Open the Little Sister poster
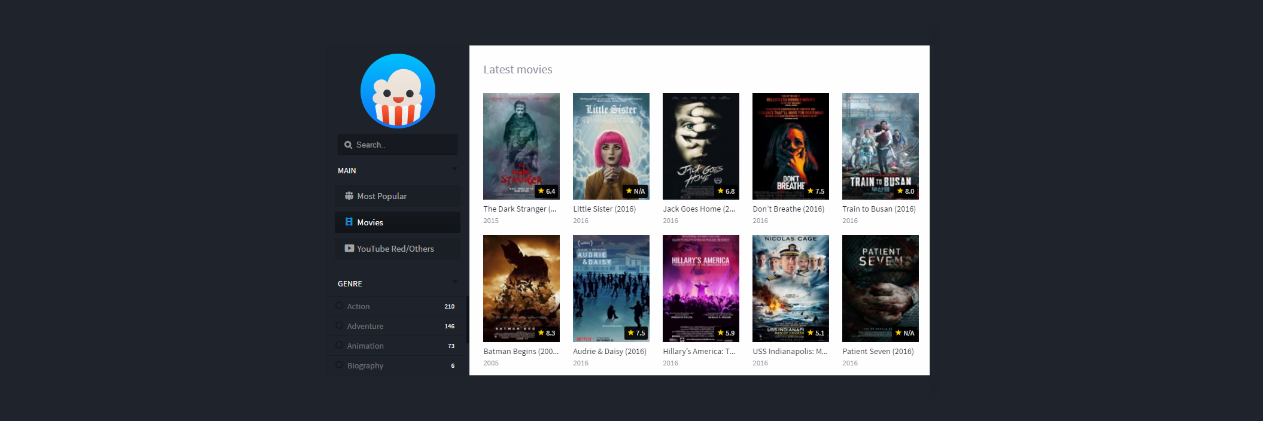 (x=611, y=146)
